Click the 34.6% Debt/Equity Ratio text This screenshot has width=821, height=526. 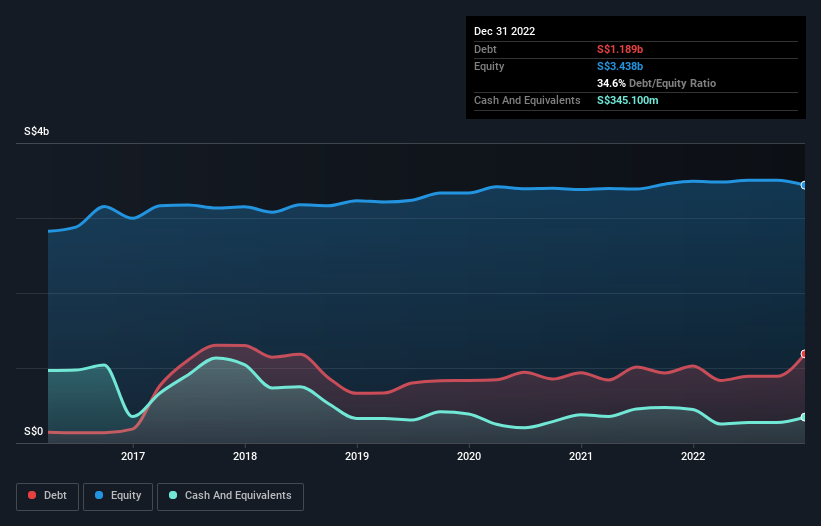(x=656, y=83)
